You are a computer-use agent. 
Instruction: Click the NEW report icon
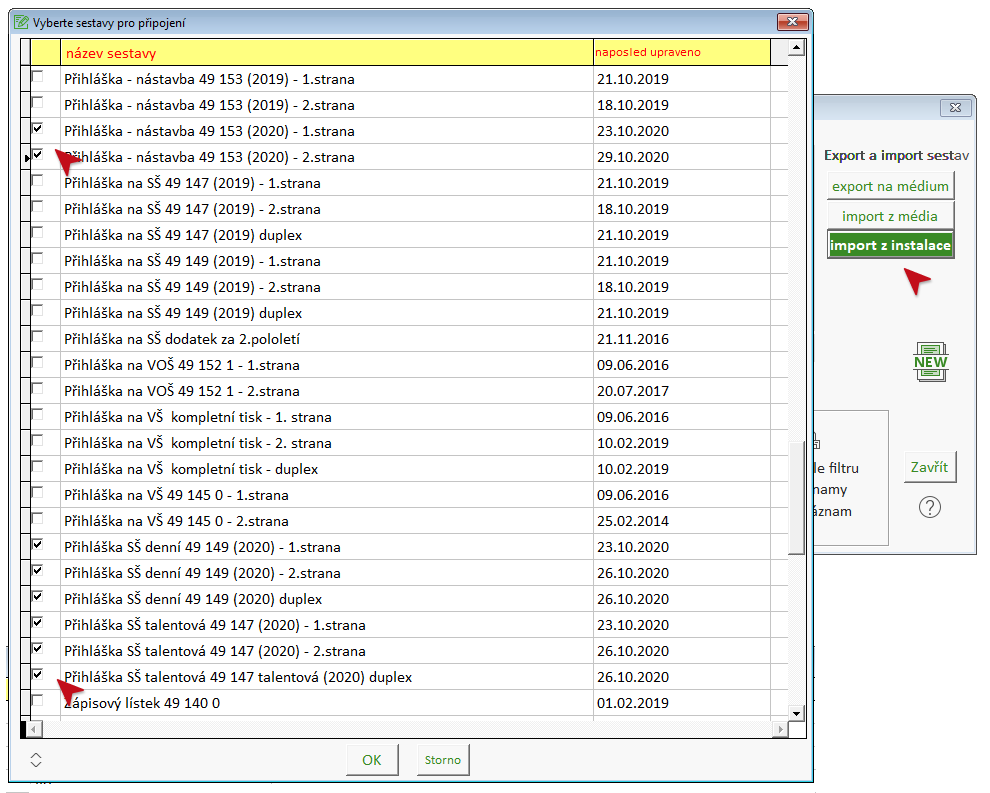[x=931, y=362]
